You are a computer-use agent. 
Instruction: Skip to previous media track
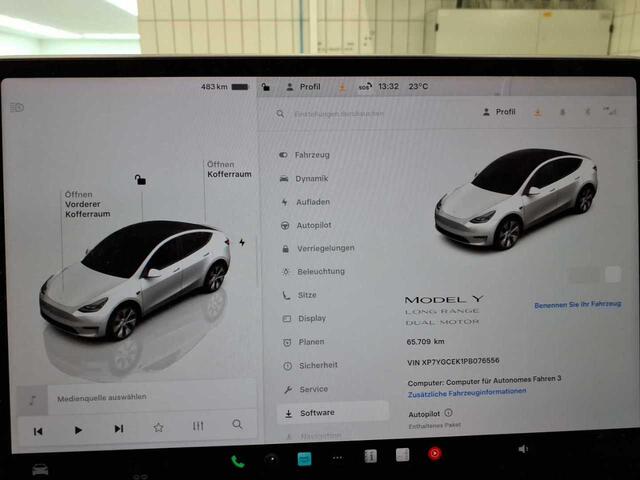coord(38,431)
